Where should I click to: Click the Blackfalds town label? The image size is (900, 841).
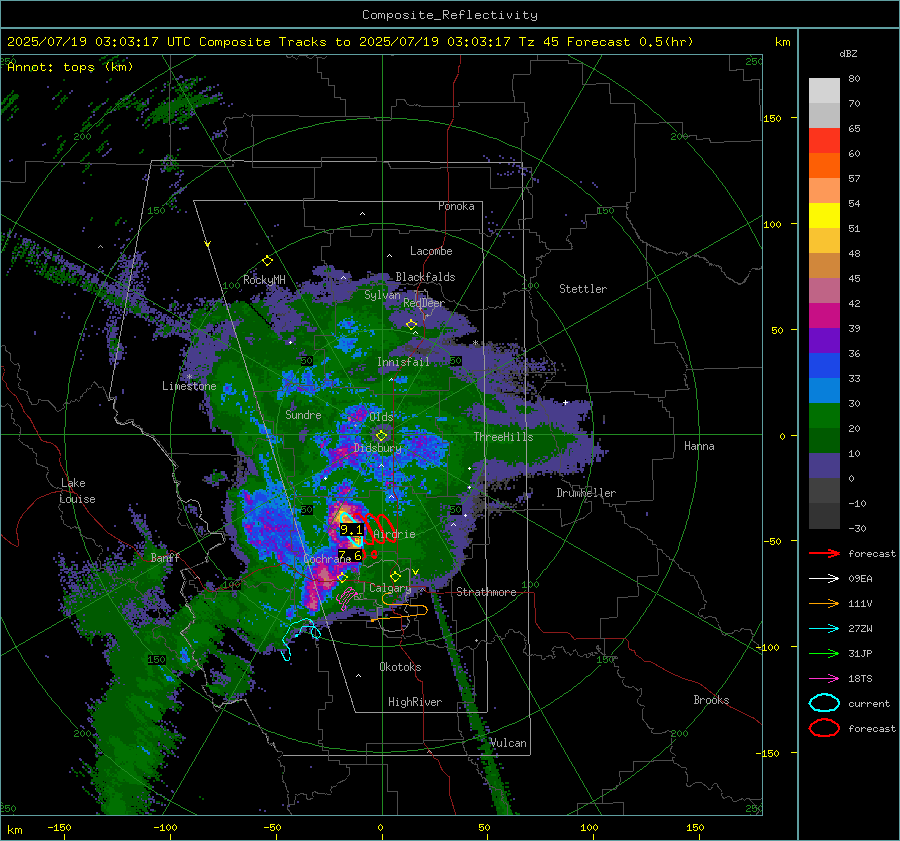425,277
